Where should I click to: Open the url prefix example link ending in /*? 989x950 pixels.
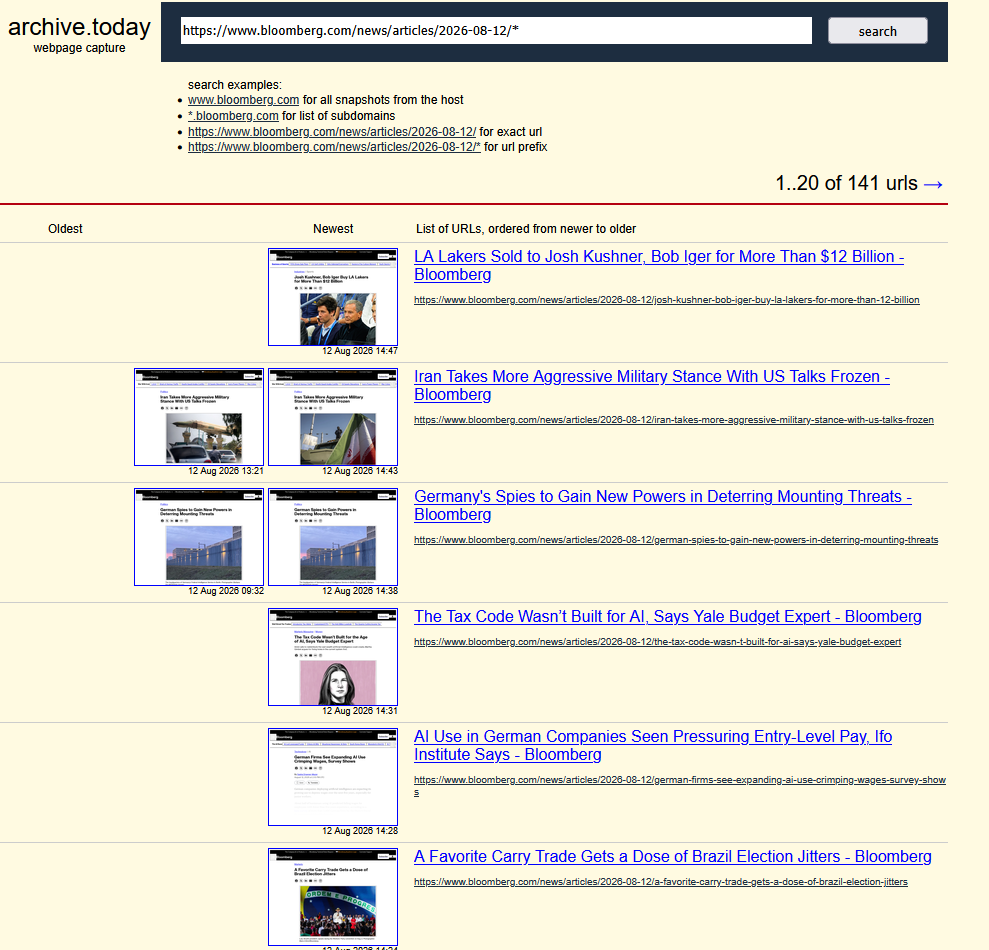pos(334,147)
